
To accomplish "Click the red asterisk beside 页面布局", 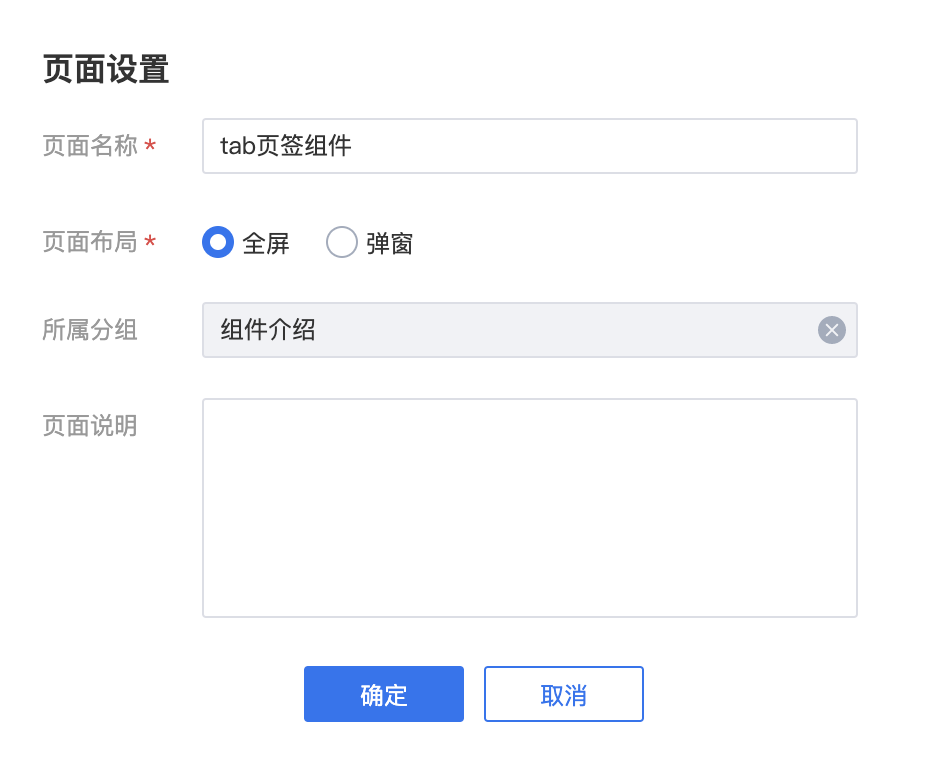I will 150,243.
